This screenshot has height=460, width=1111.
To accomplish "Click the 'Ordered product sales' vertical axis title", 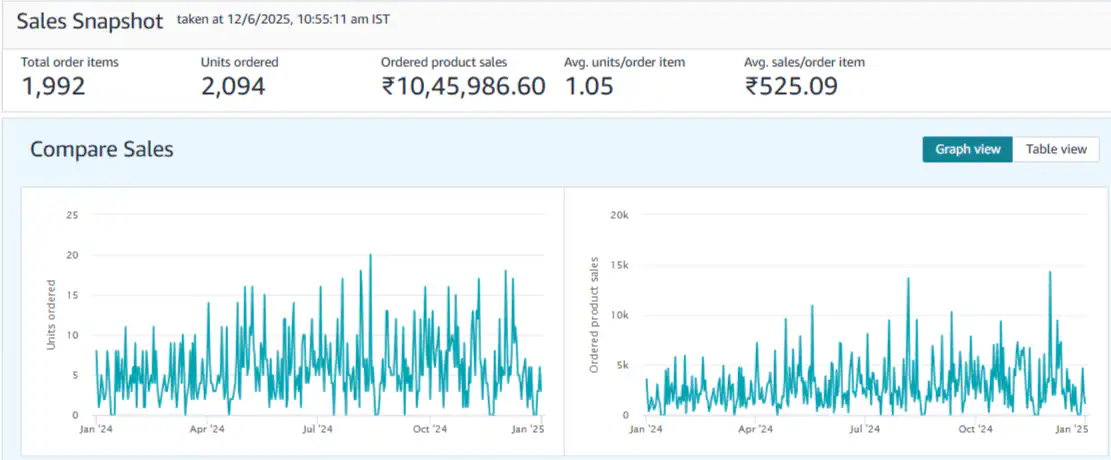I will (x=594, y=315).
